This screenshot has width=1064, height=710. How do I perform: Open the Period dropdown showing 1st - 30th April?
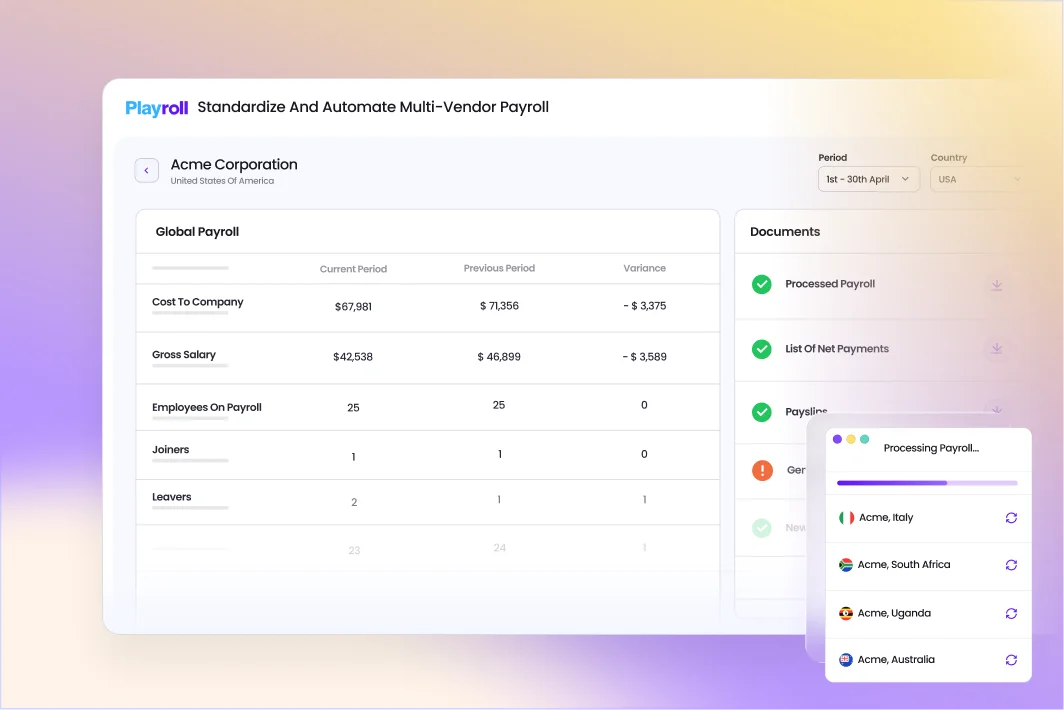(868, 178)
